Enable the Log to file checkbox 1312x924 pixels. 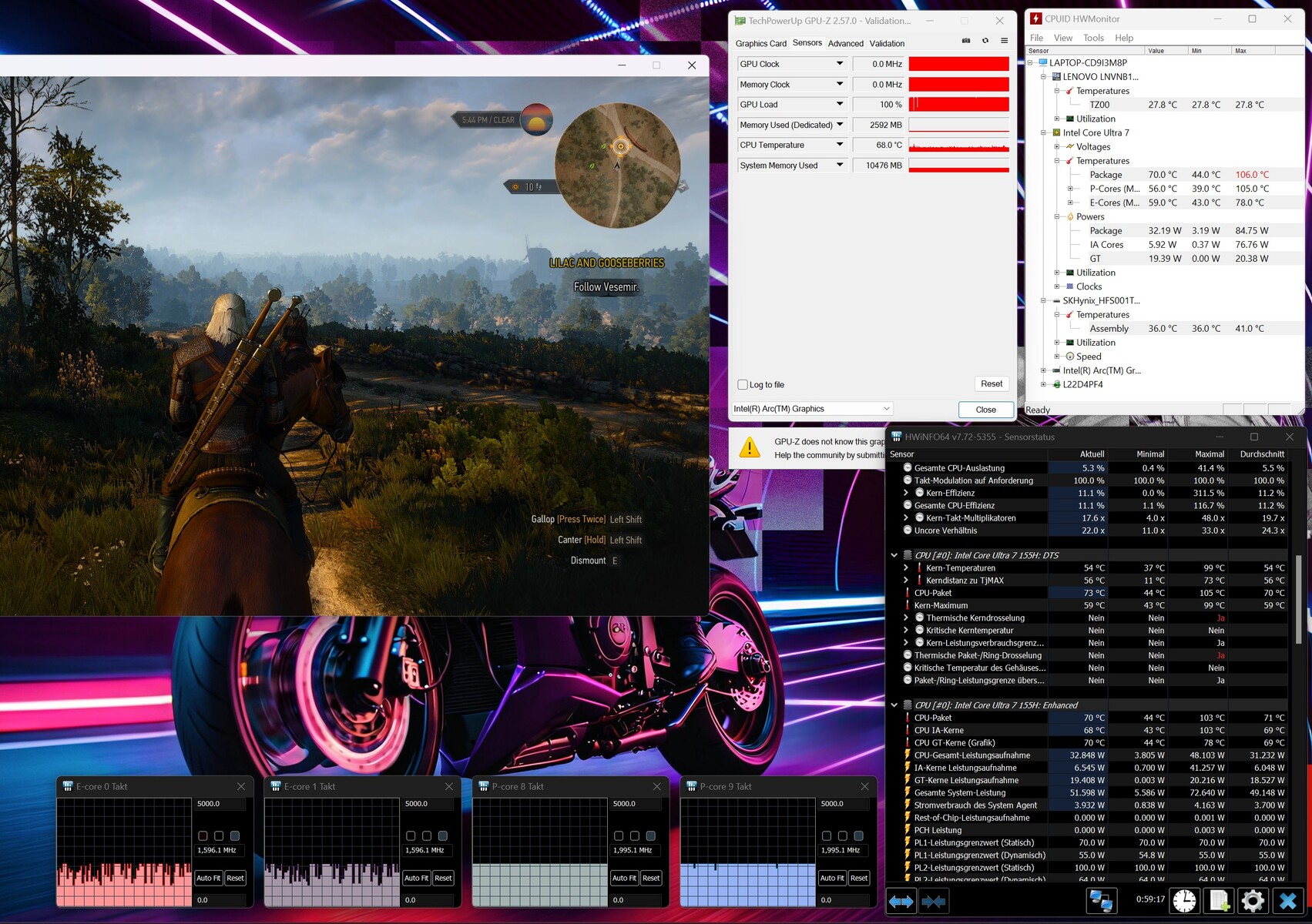click(743, 384)
